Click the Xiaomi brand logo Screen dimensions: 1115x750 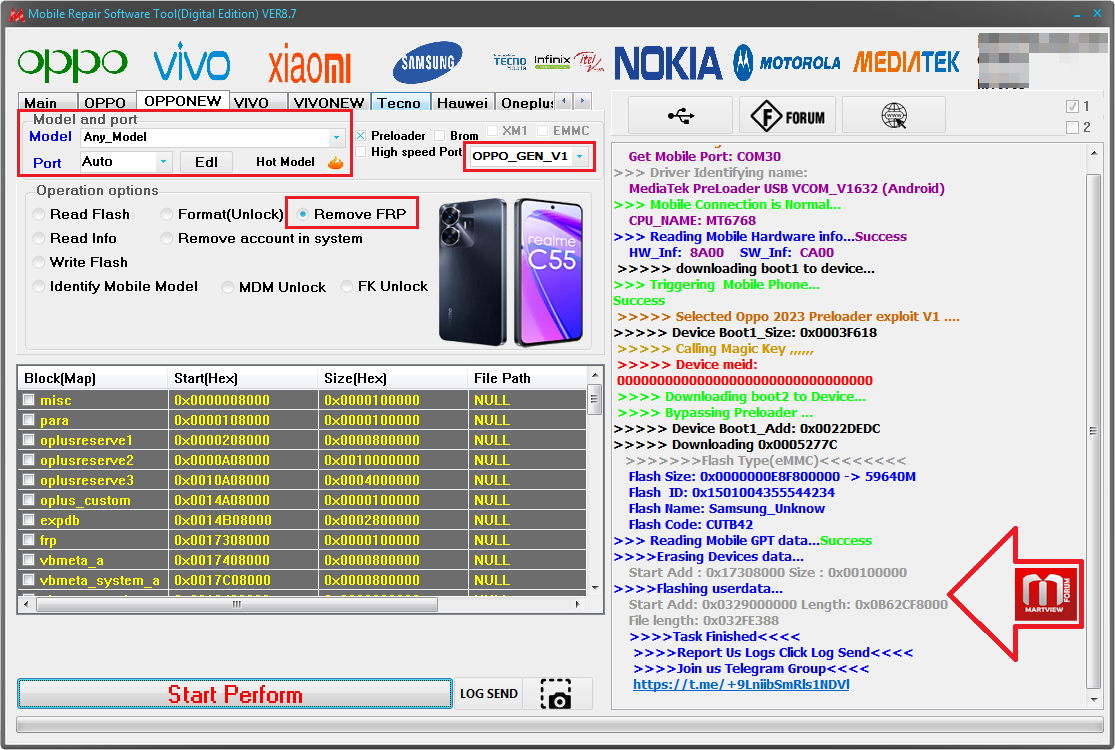click(310, 65)
